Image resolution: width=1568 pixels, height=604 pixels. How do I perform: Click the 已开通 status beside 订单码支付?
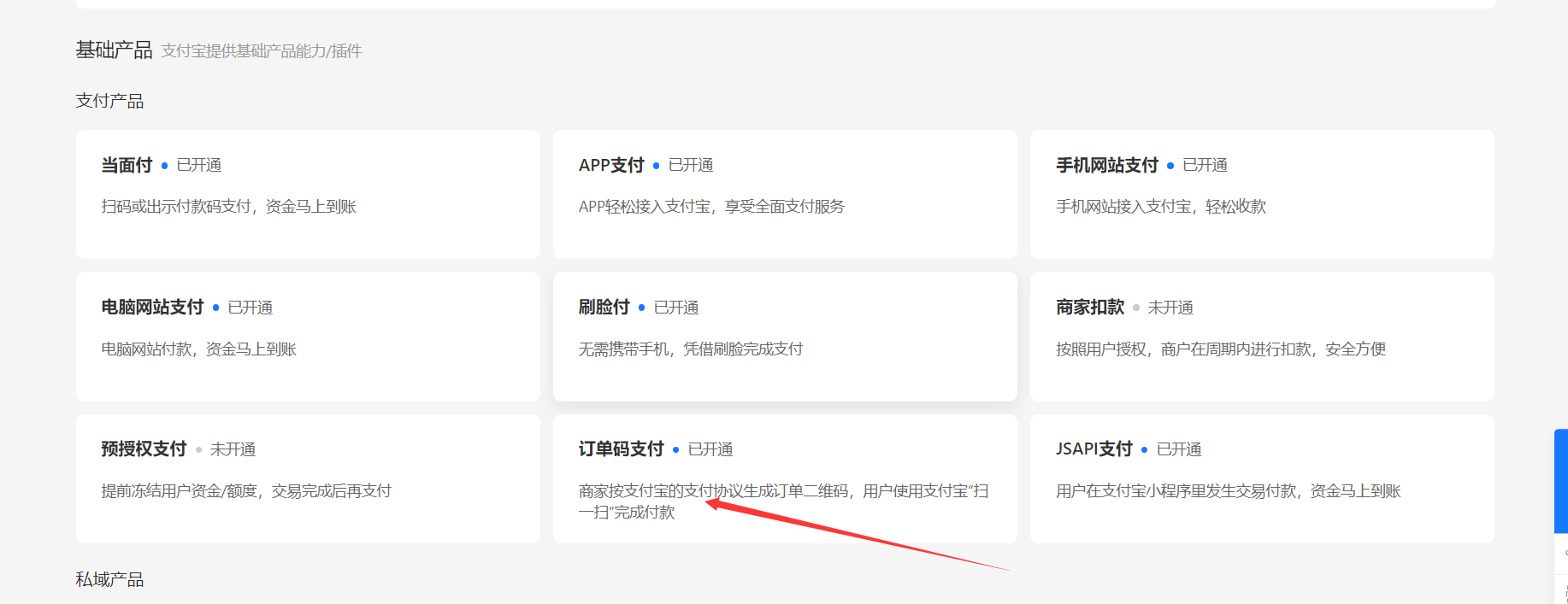coord(710,449)
